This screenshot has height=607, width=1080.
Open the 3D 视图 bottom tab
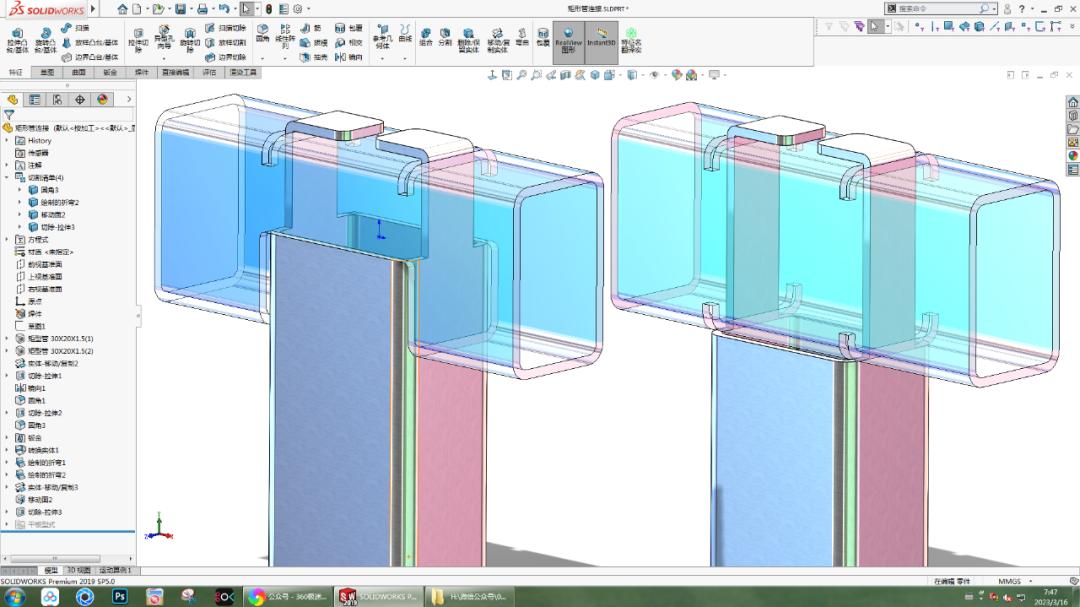[x=78, y=570]
